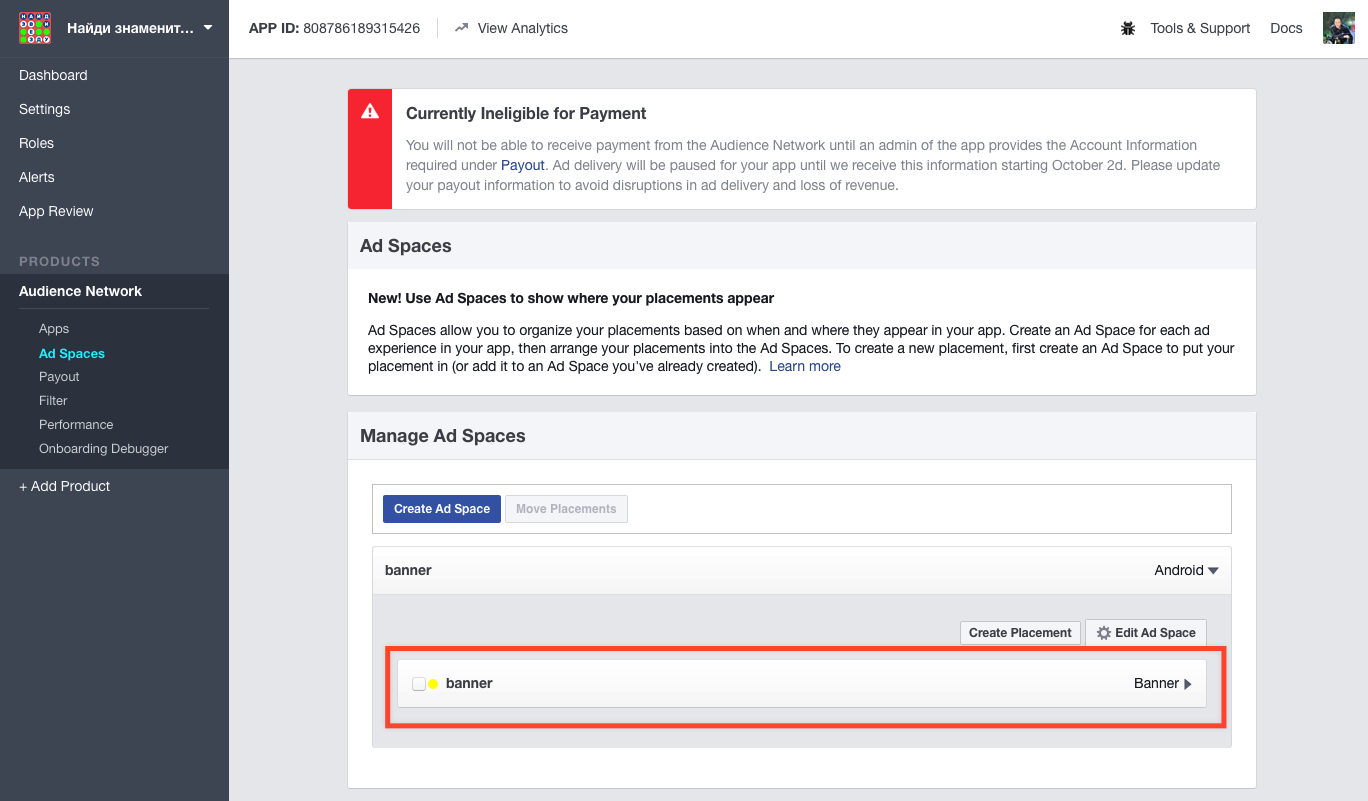Open Settings in sidebar
1368x801 pixels.
pyautogui.click(x=44, y=109)
